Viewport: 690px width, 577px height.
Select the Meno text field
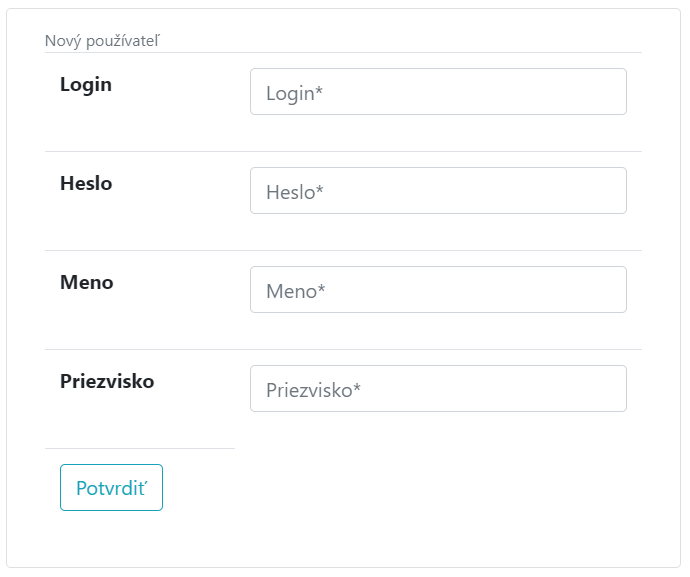click(x=438, y=290)
